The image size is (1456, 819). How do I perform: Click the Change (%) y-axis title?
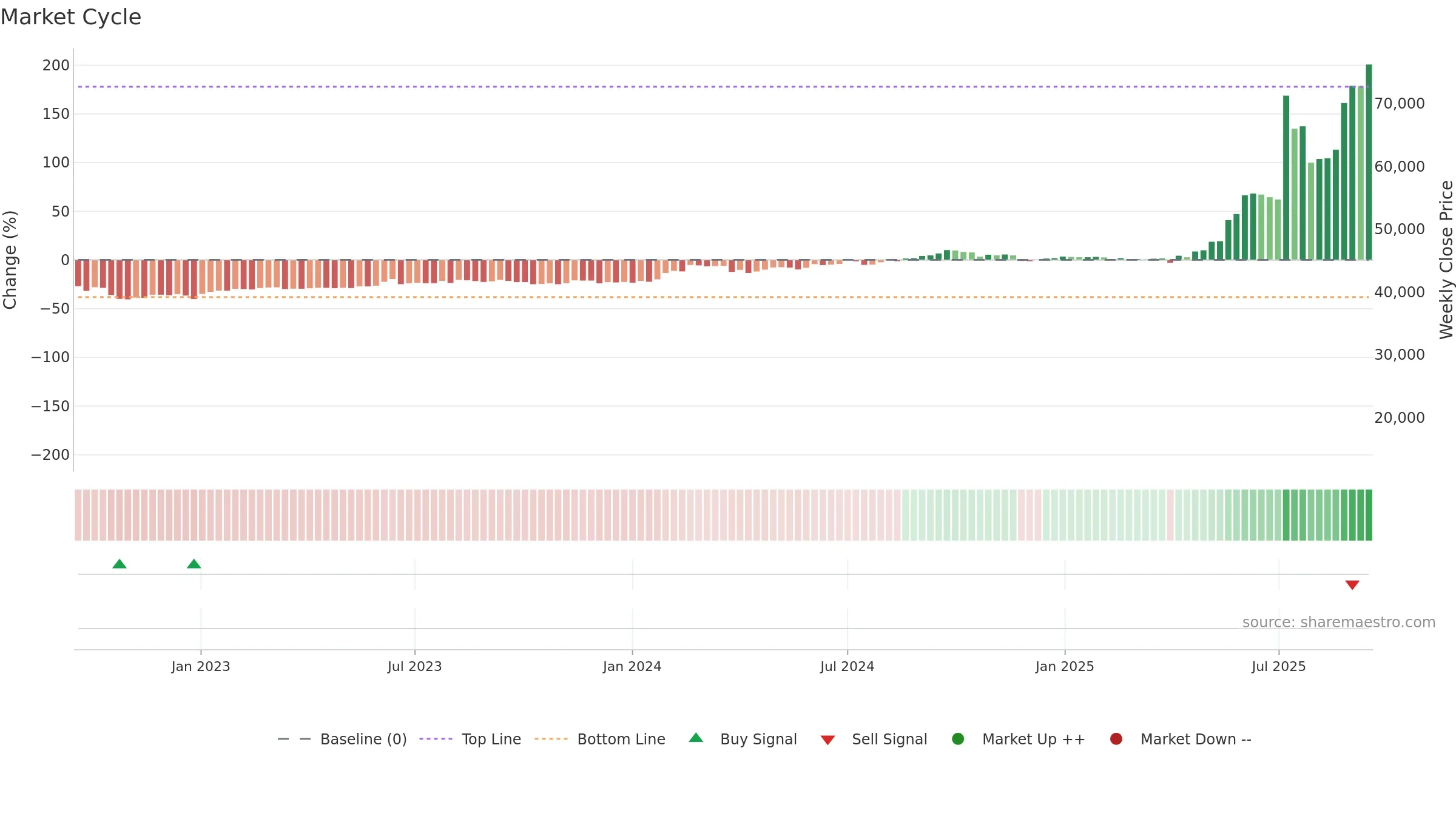(x=10, y=260)
